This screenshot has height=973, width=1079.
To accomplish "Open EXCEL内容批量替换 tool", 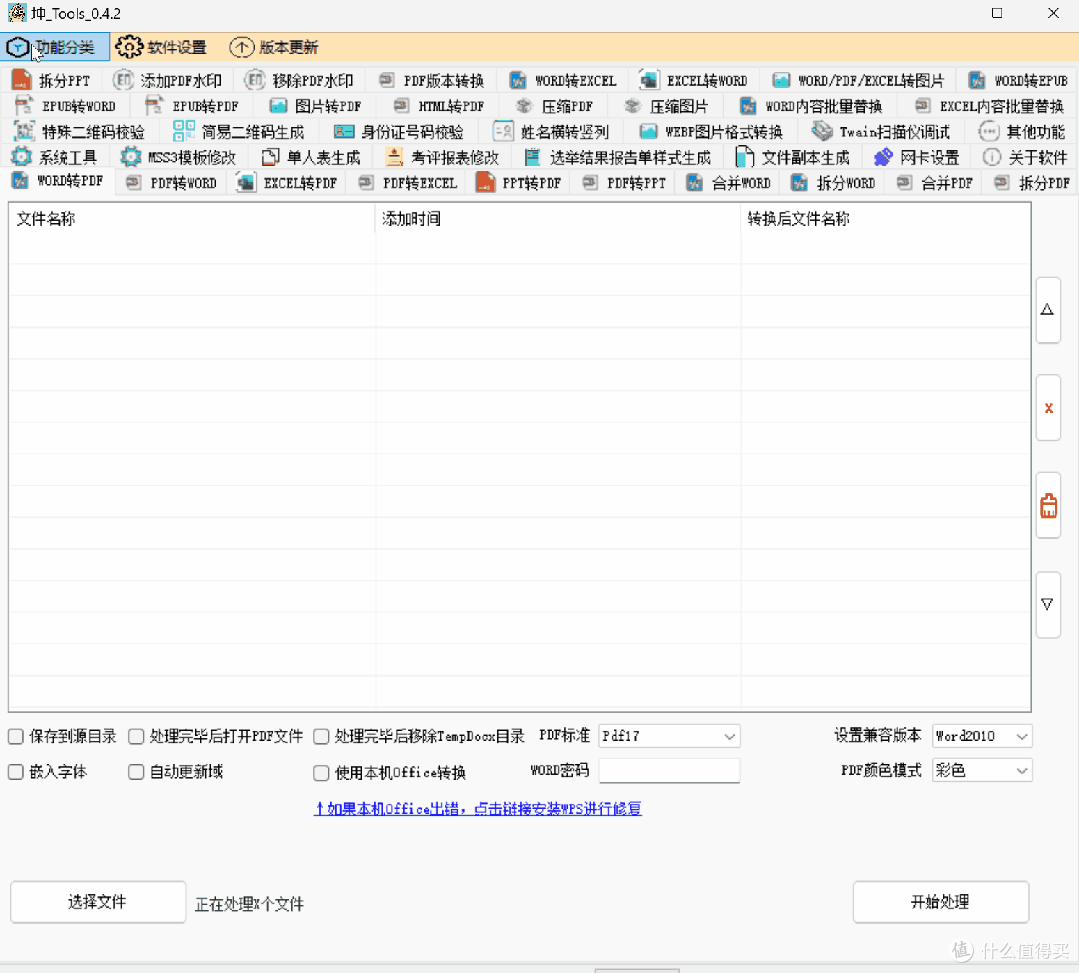I will pyautogui.click(x=989, y=106).
